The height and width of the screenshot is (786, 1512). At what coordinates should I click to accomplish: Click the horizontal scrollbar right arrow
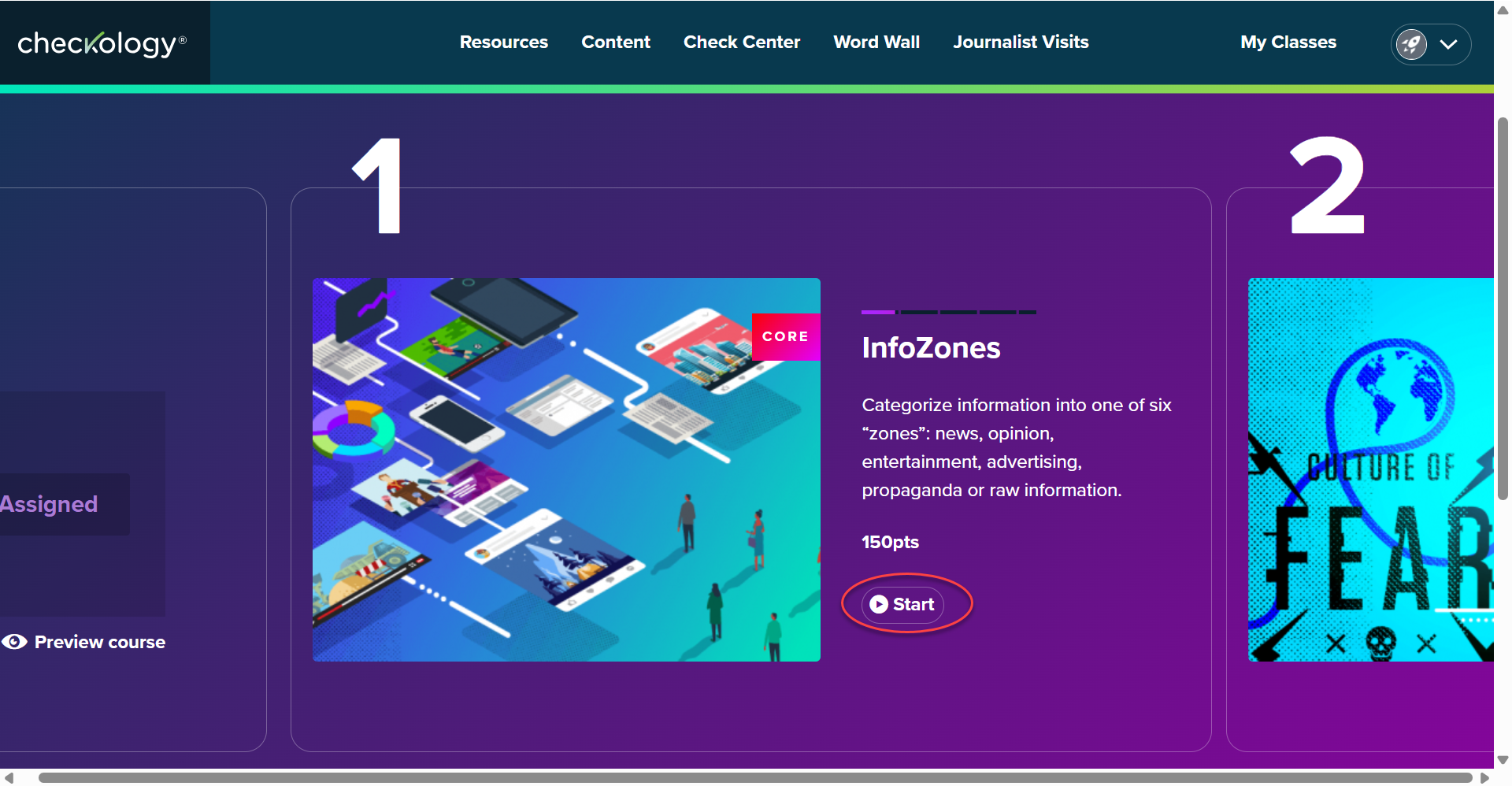point(1484,778)
